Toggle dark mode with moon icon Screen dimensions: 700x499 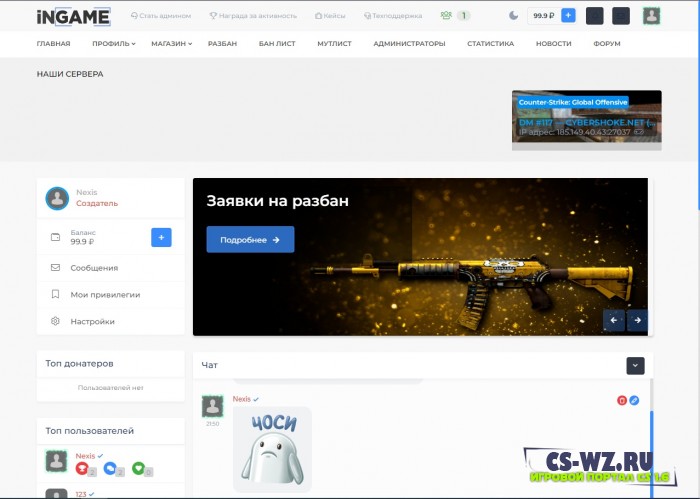(513, 16)
